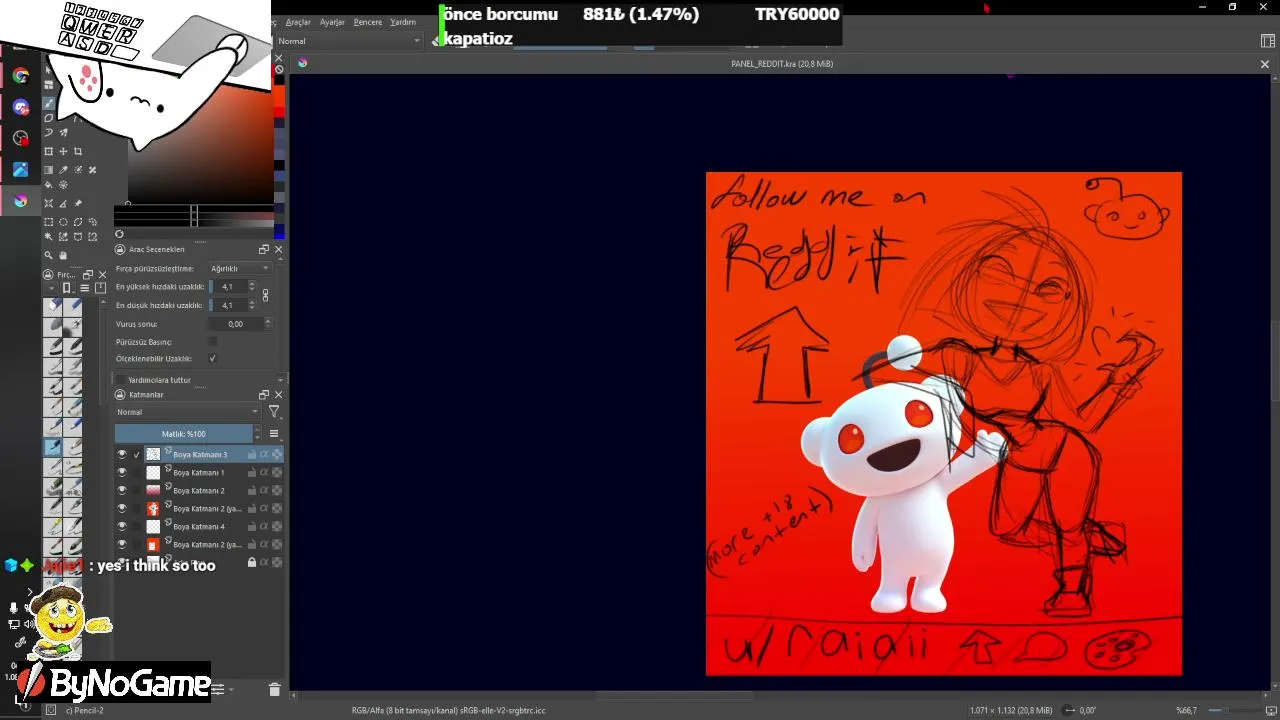The width and height of the screenshot is (1280, 720).
Task: Close the Fırça brush presets docker
Action: [x=102, y=274]
